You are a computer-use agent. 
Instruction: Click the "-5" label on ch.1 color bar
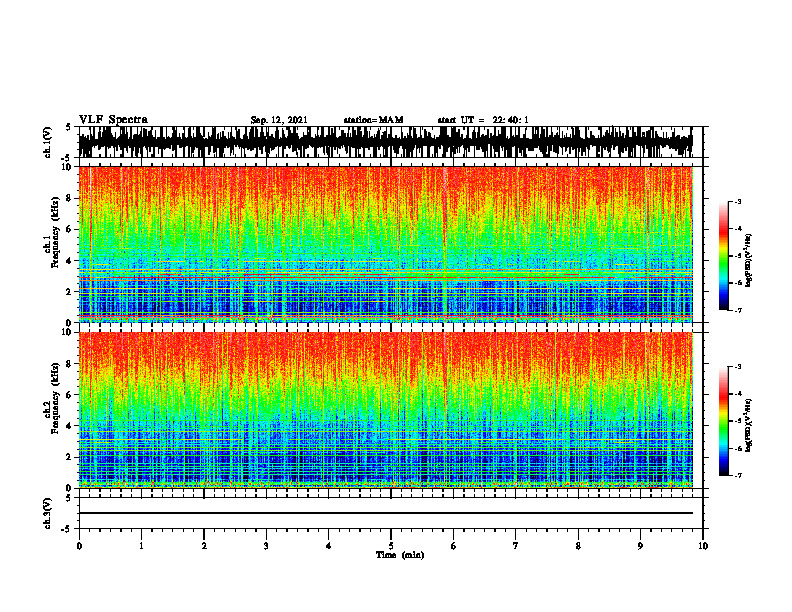pos(738,256)
